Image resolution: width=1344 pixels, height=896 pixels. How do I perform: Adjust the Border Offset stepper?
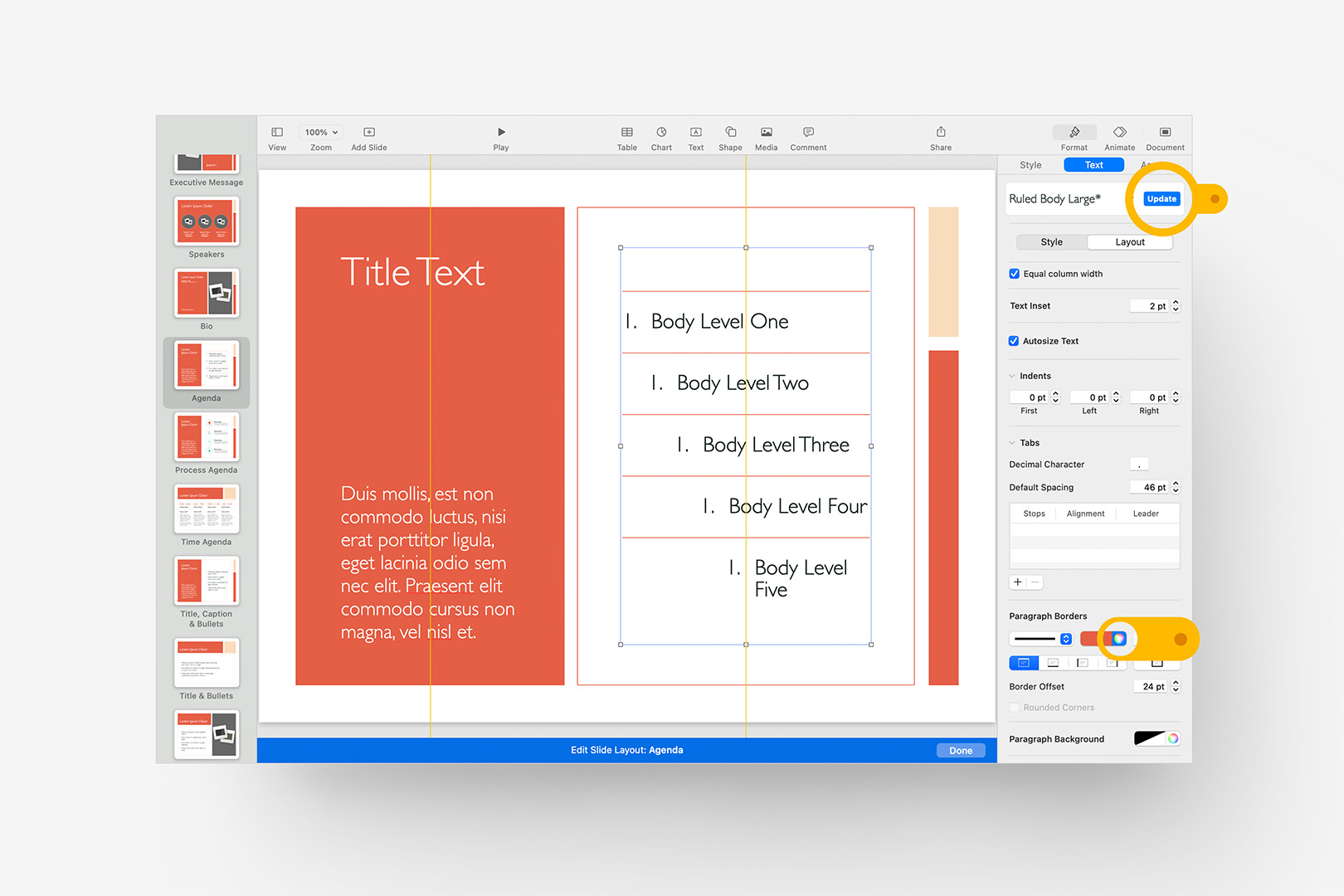1176,687
